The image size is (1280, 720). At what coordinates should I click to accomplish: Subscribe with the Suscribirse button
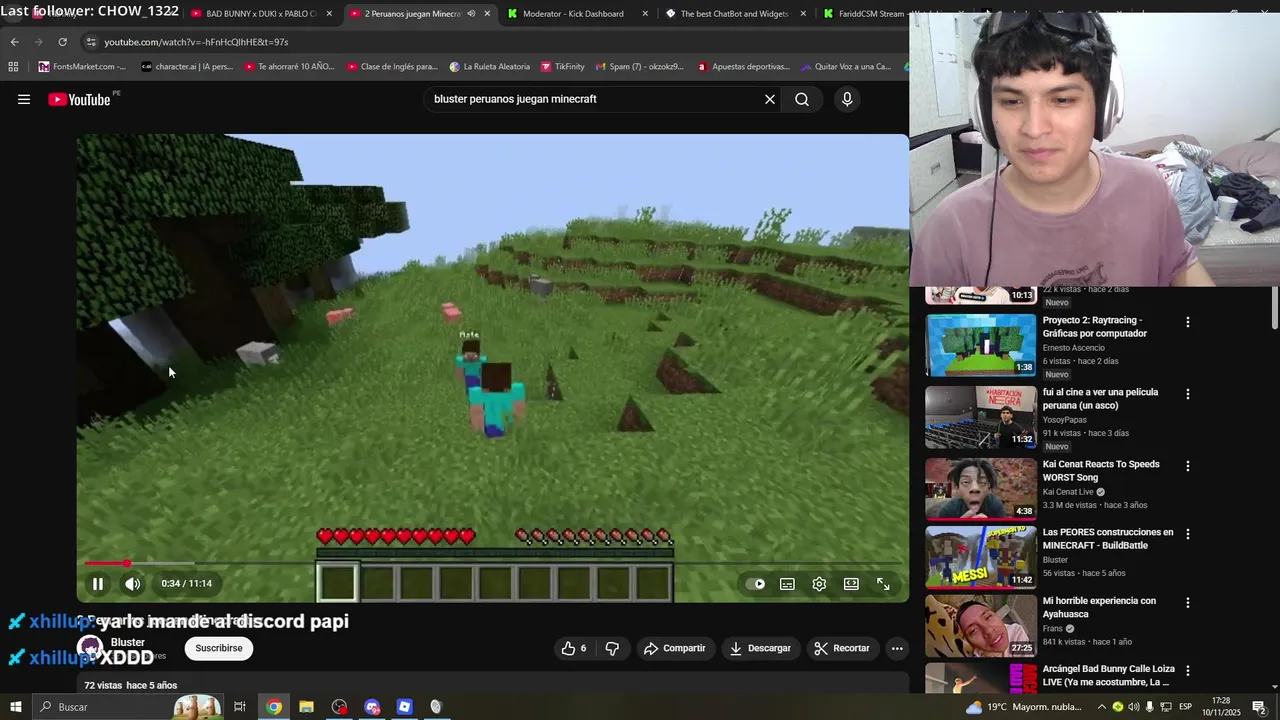[x=219, y=648]
